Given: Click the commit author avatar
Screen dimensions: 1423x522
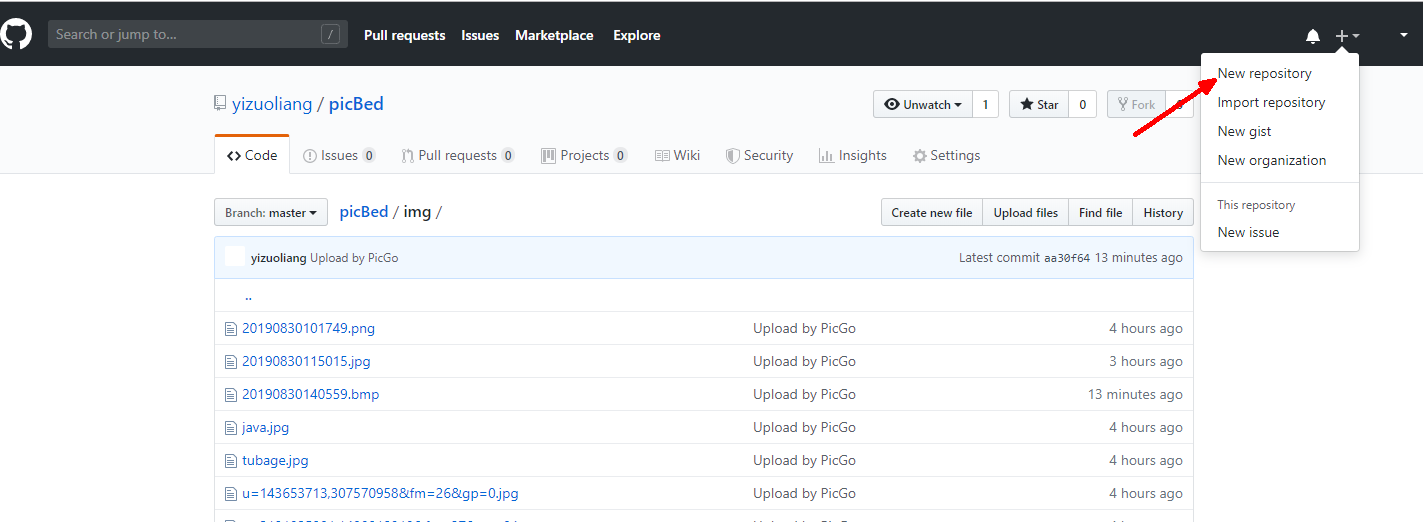Looking at the screenshot, I should point(235,257).
